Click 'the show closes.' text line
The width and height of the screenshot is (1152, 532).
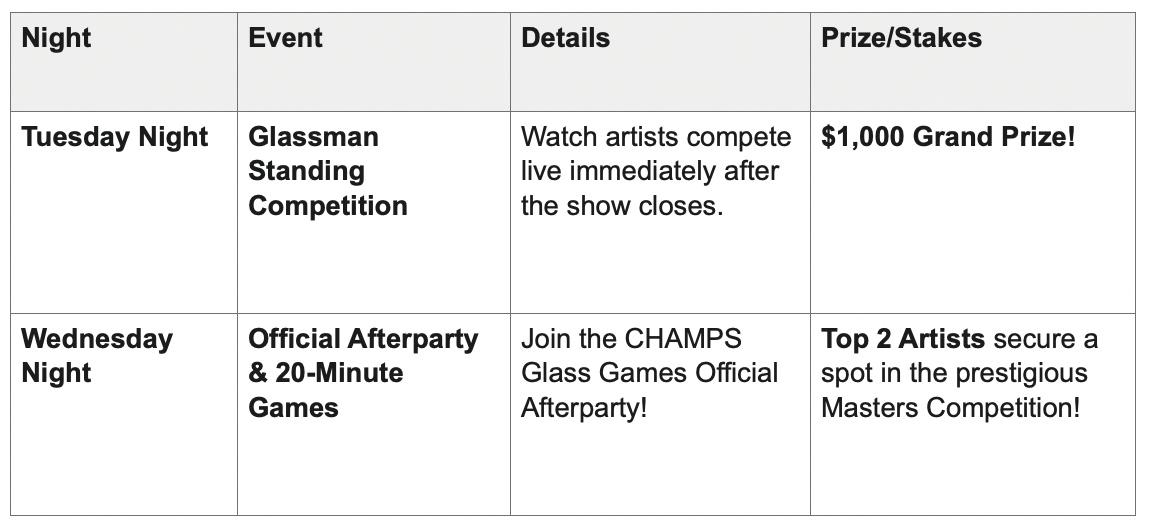pos(621,206)
